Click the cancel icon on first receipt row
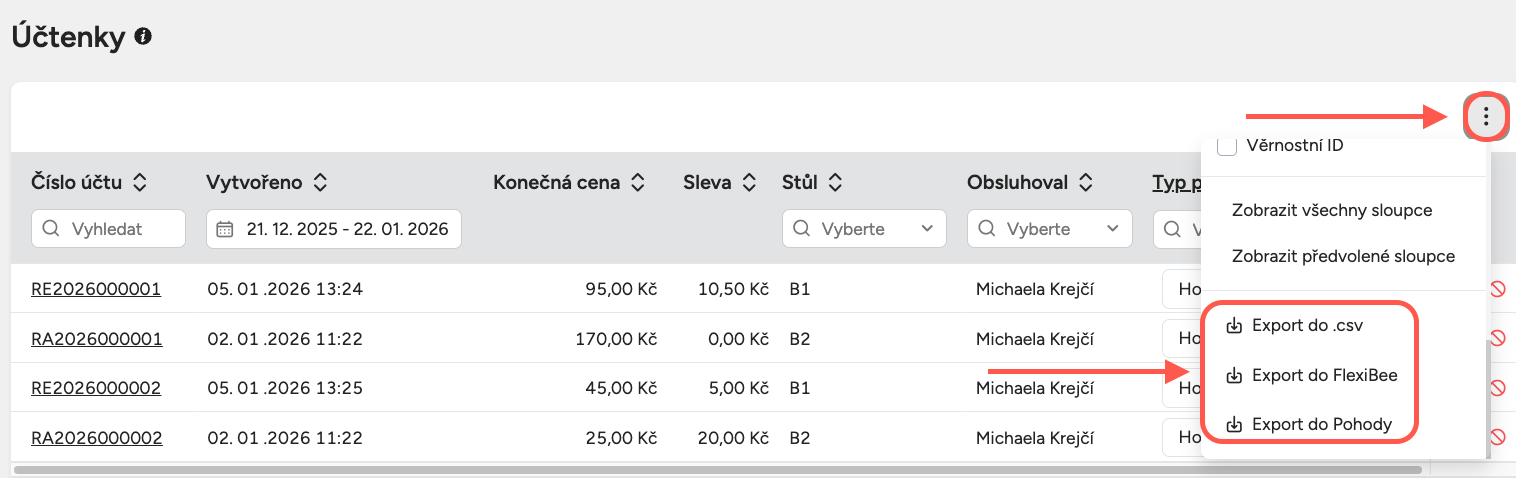The image size is (1516, 478). click(1497, 289)
